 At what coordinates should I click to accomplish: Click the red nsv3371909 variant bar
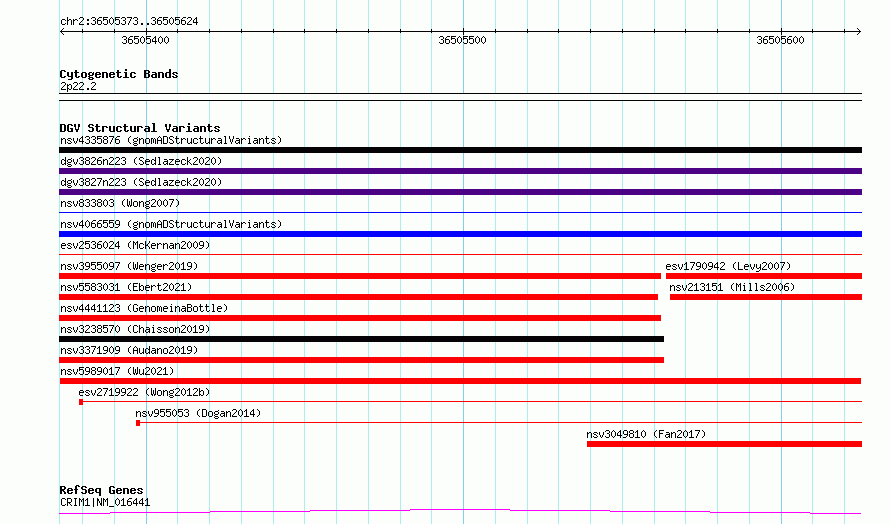tap(362, 360)
